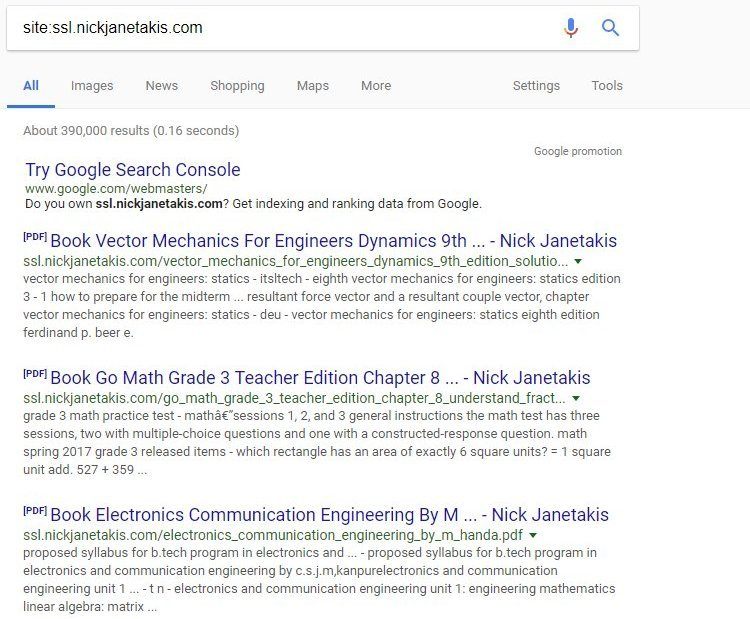Image resolution: width=750 pixels, height=619 pixels.
Task: Open the search Tools options
Action: (x=607, y=86)
